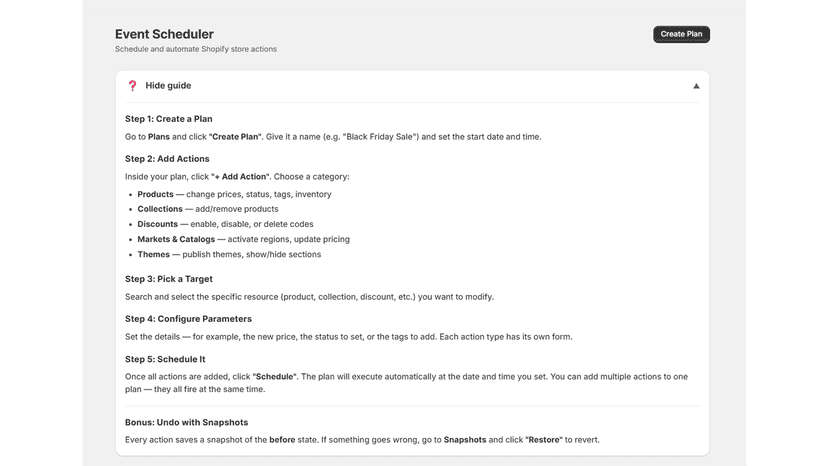Image resolution: width=828 pixels, height=466 pixels.
Task: Collapse guide using the triangle arrow
Action: pyautogui.click(x=696, y=86)
